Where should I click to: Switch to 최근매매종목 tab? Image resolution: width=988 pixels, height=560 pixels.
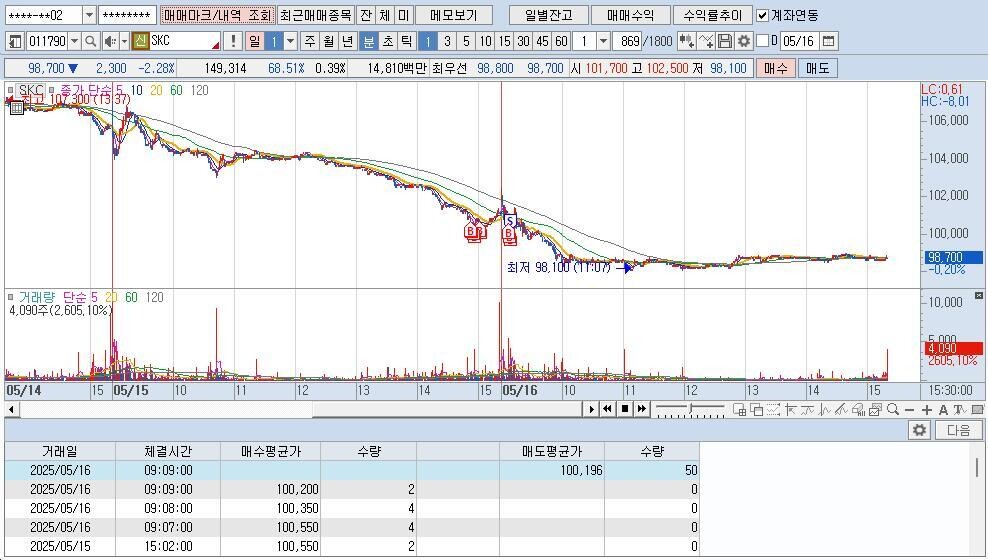(x=315, y=15)
